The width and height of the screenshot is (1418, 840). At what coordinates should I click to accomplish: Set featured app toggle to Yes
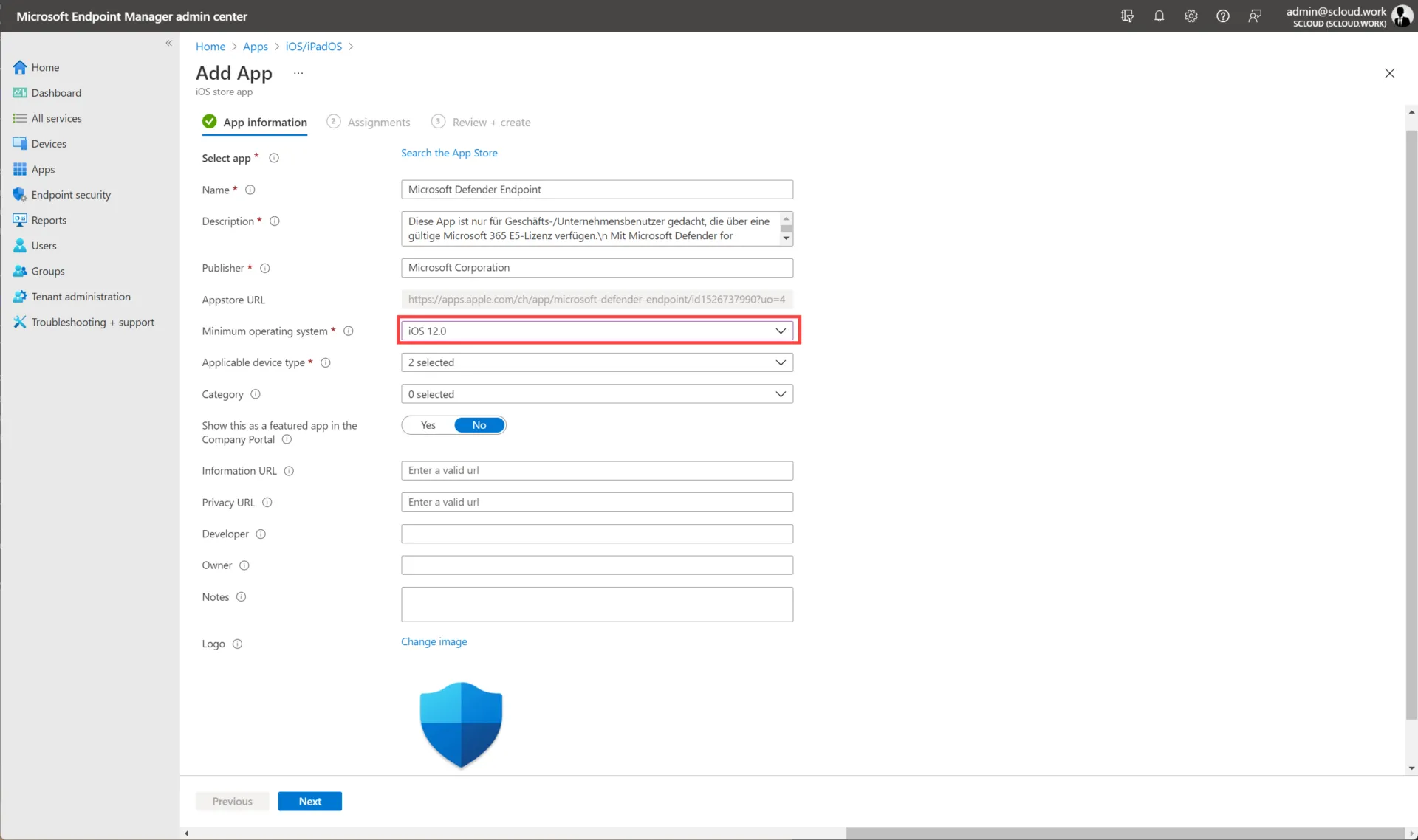[428, 425]
